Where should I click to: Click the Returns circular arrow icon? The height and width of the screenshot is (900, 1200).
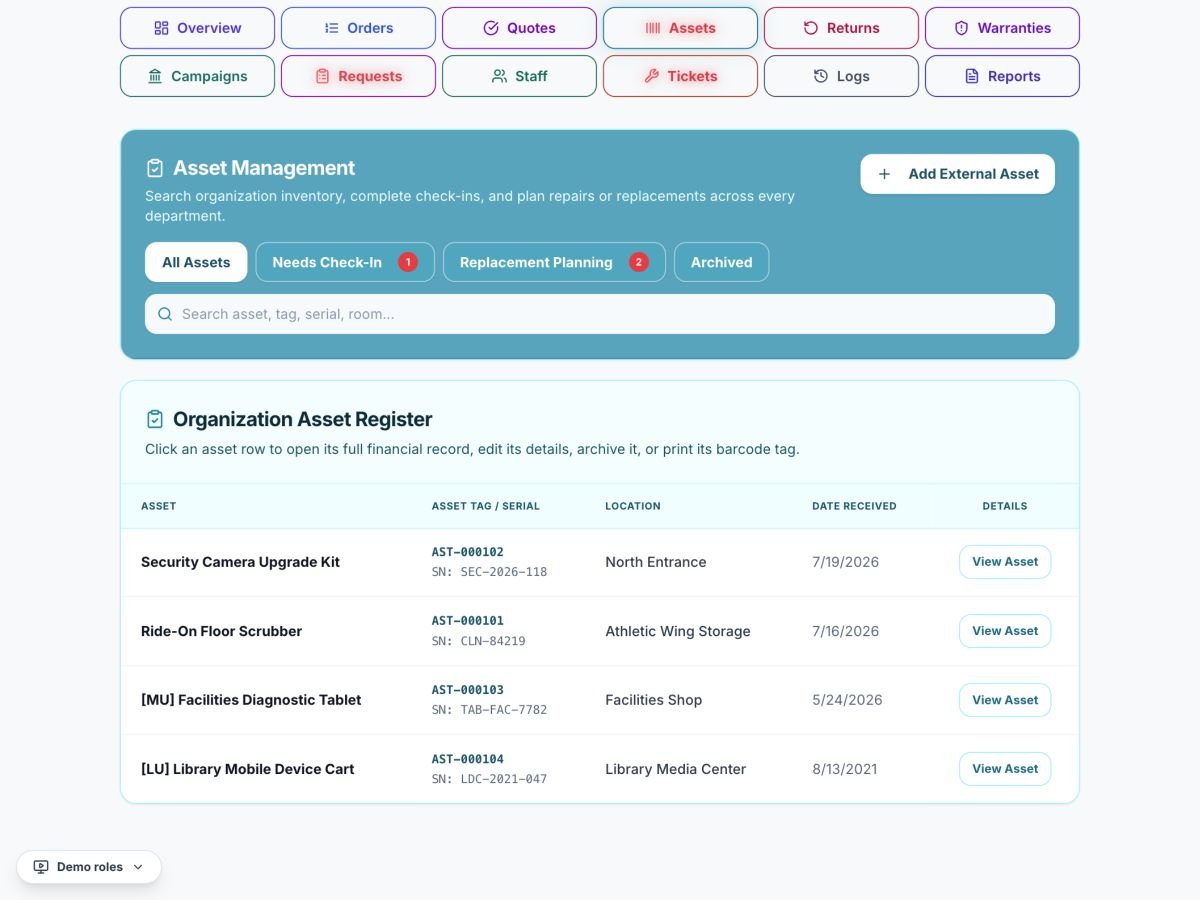click(x=811, y=28)
